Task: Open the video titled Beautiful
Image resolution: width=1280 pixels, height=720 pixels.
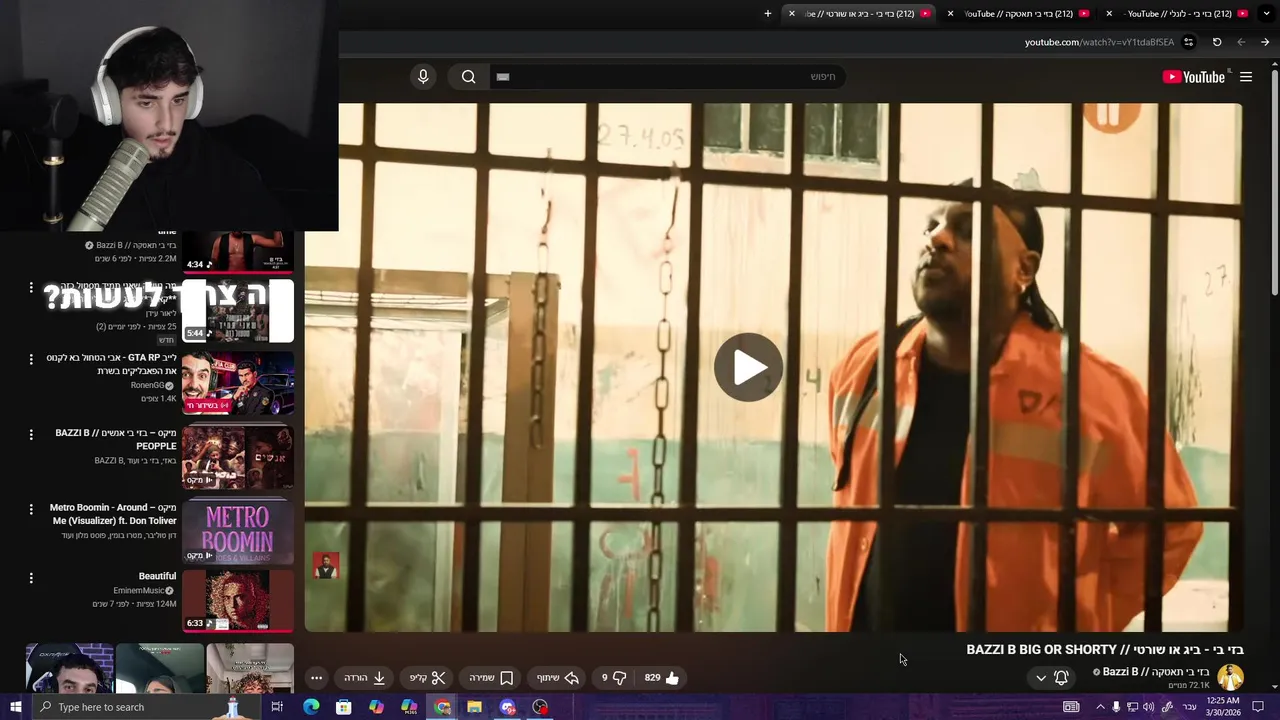Action: pos(157,576)
